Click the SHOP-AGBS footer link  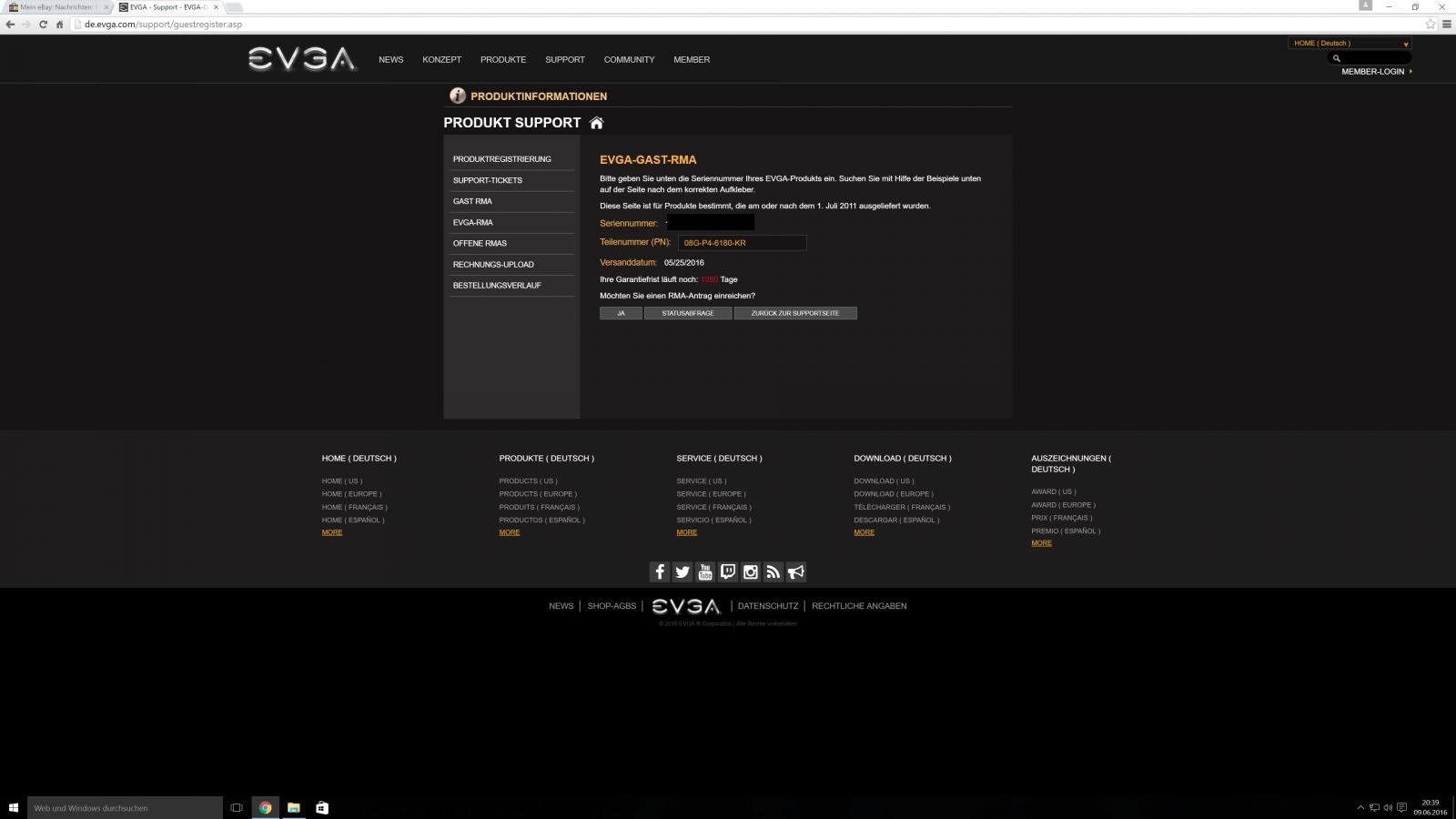(612, 606)
